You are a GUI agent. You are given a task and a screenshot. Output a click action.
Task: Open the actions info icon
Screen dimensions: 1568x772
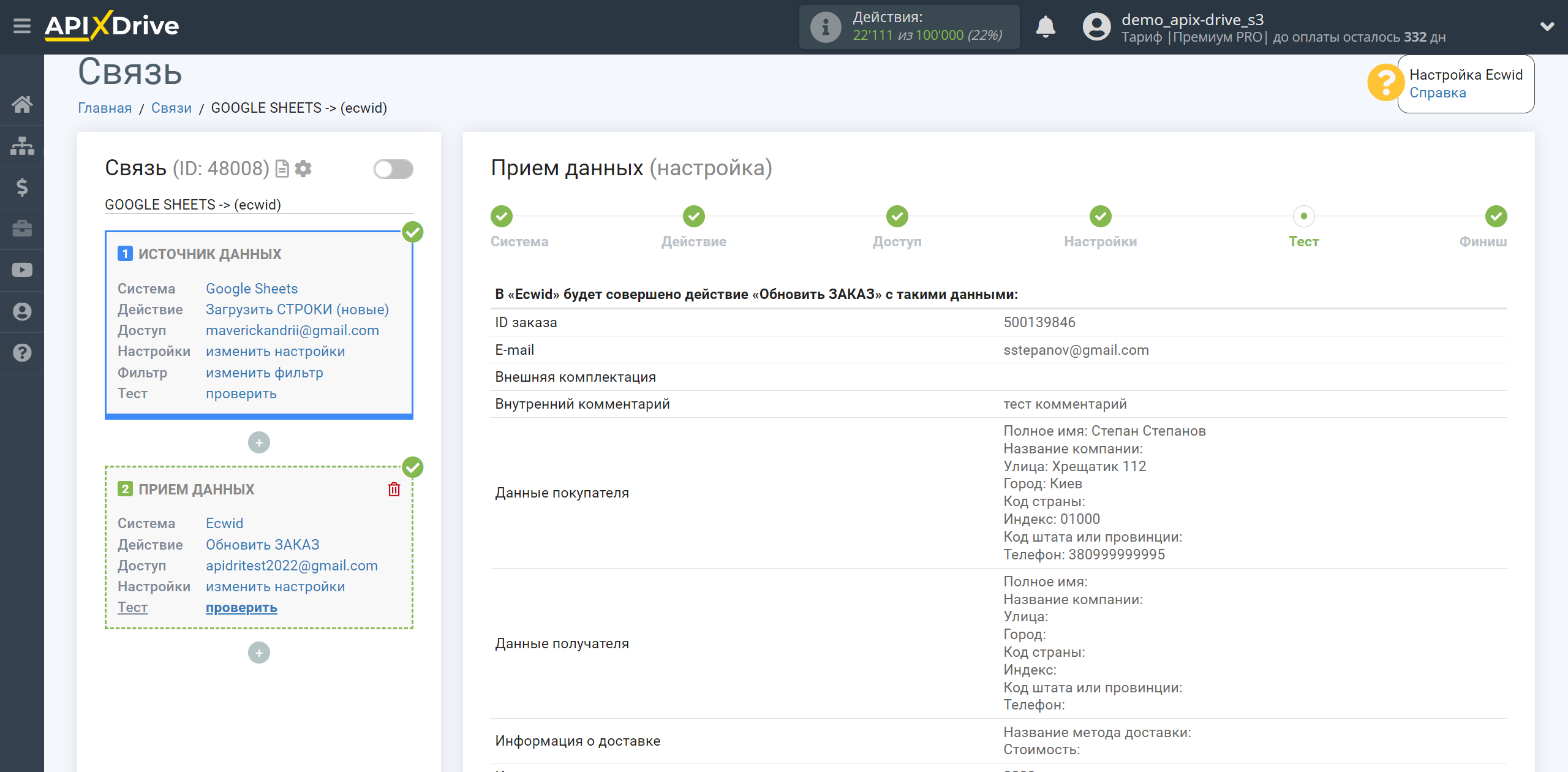point(825,27)
